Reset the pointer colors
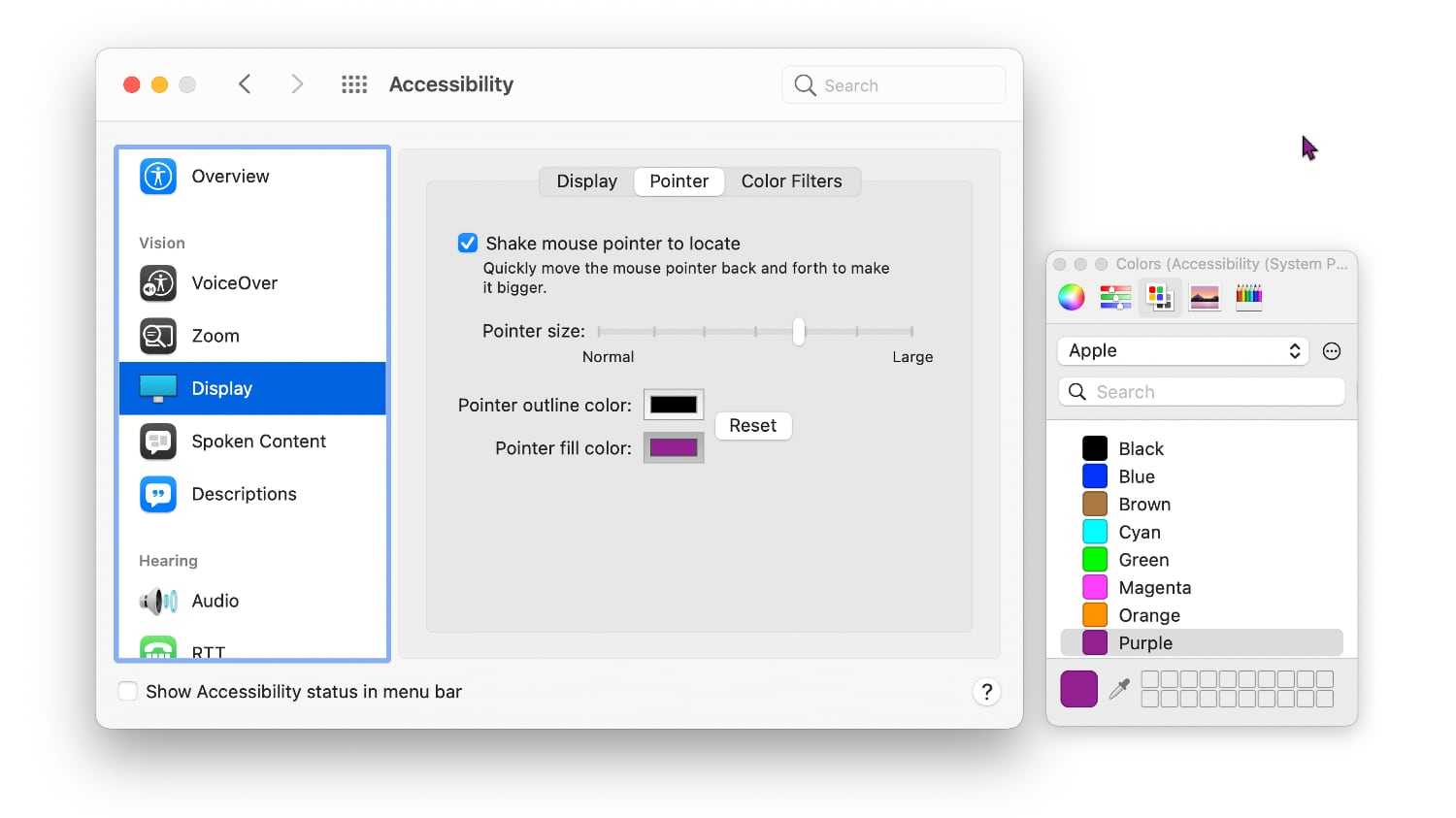The image size is (1456, 818). [752, 425]
